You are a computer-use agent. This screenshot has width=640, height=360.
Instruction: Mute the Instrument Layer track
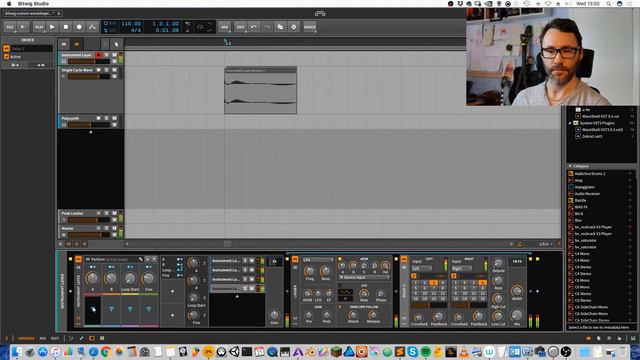(114, 55)
